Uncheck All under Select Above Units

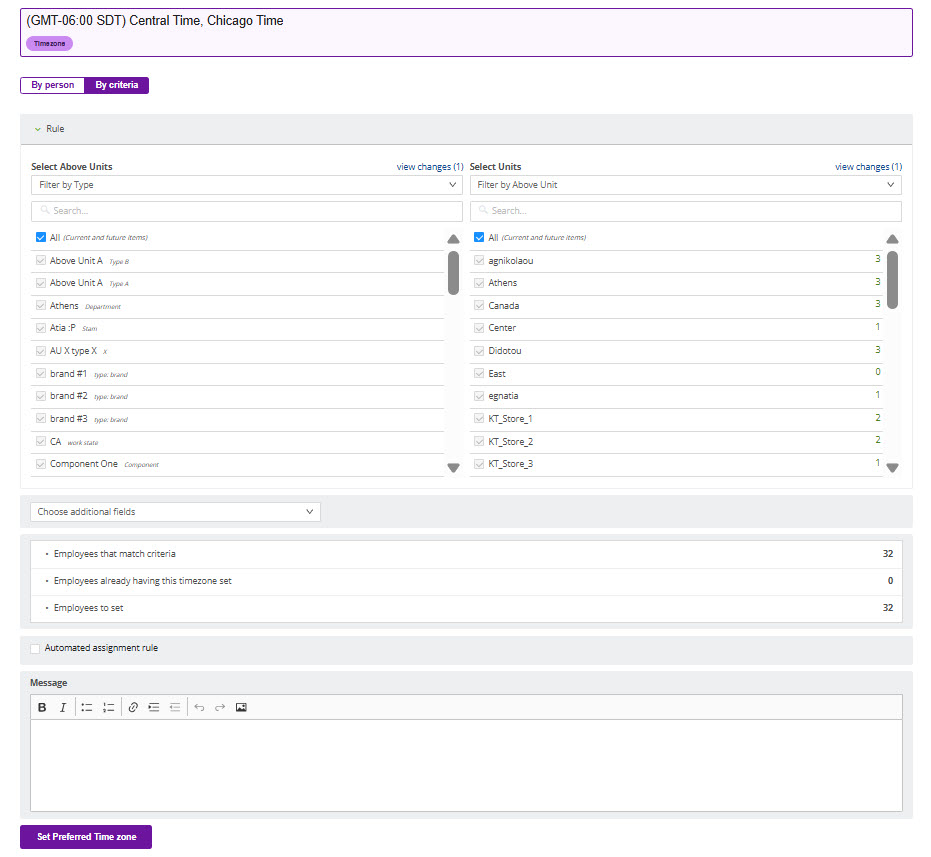[41, 238]
